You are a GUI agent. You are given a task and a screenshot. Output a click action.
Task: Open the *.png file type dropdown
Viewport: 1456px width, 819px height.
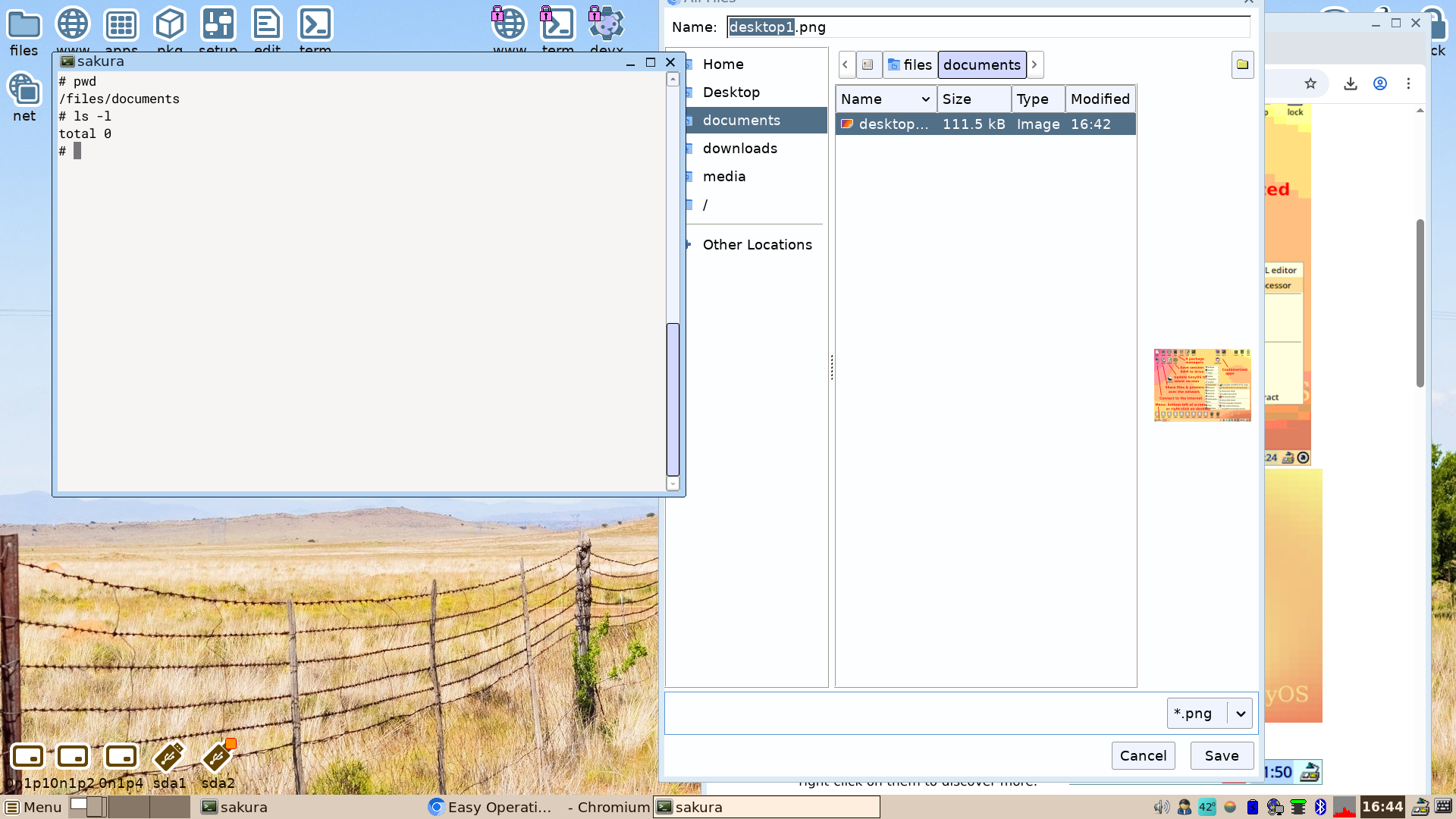point(1210,713)
